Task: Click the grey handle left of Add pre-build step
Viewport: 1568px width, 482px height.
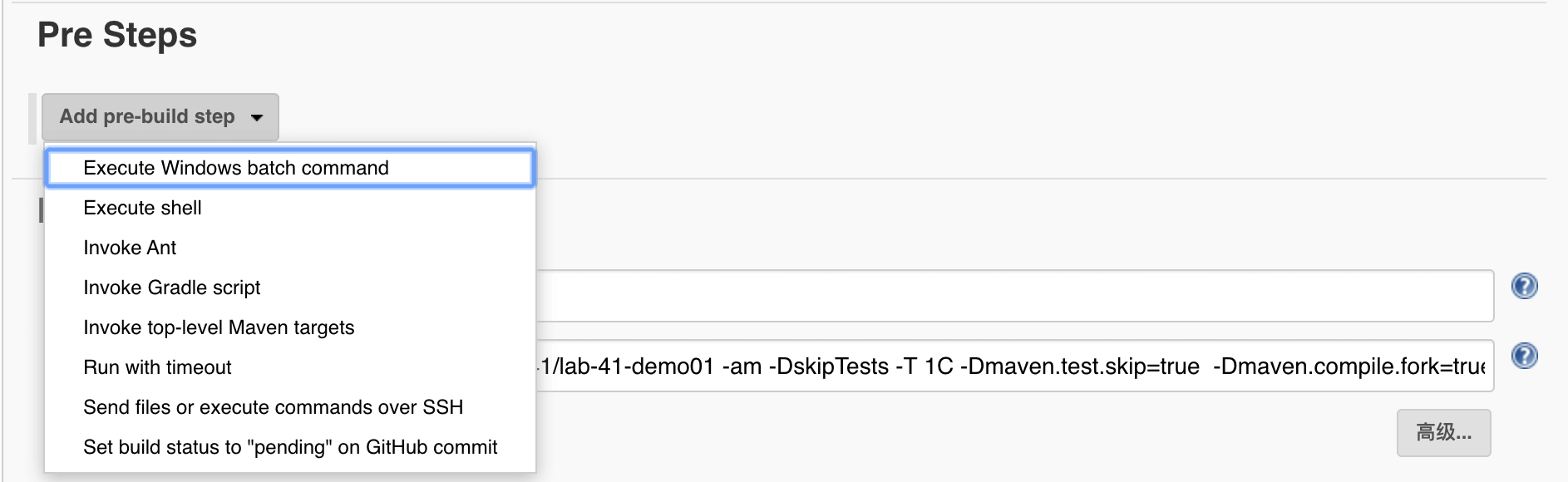Action: 33,117
